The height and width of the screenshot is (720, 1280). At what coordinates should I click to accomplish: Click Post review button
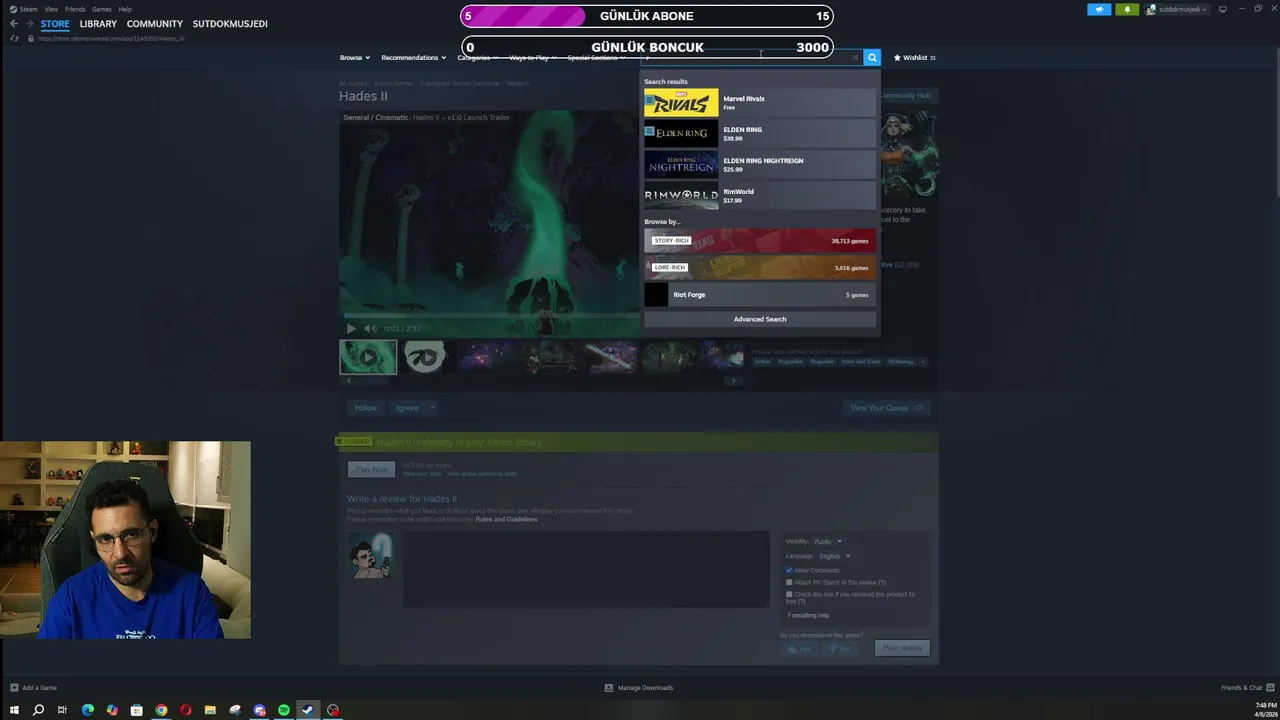click(902, 648)
